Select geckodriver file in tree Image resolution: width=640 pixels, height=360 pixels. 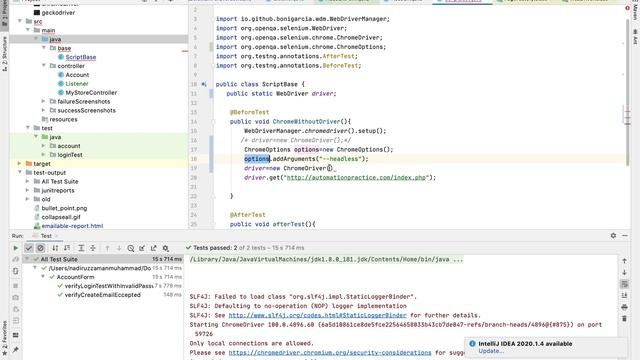(58, 13)
